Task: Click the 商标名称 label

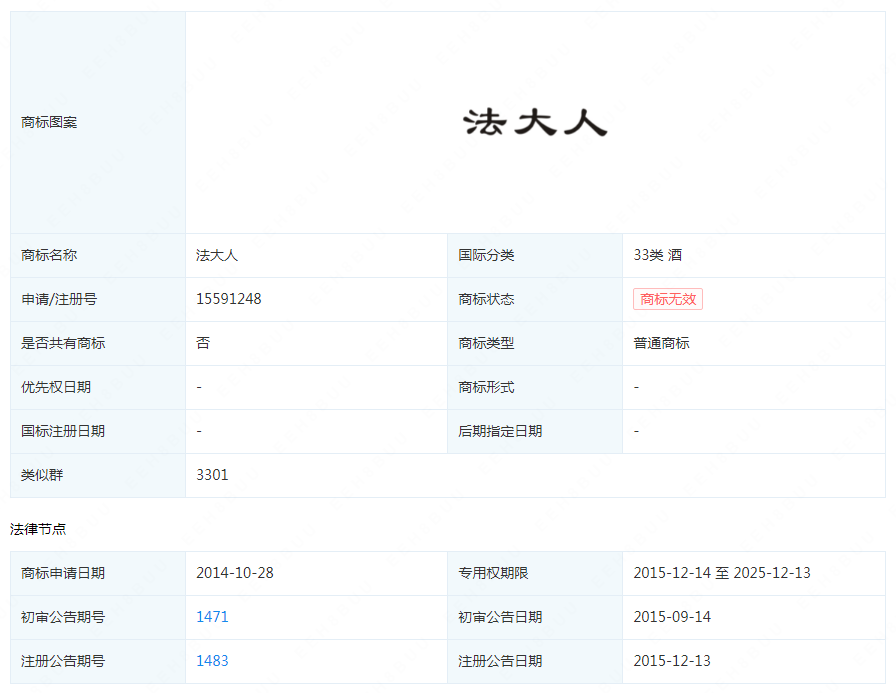Action: pos(49,255)
